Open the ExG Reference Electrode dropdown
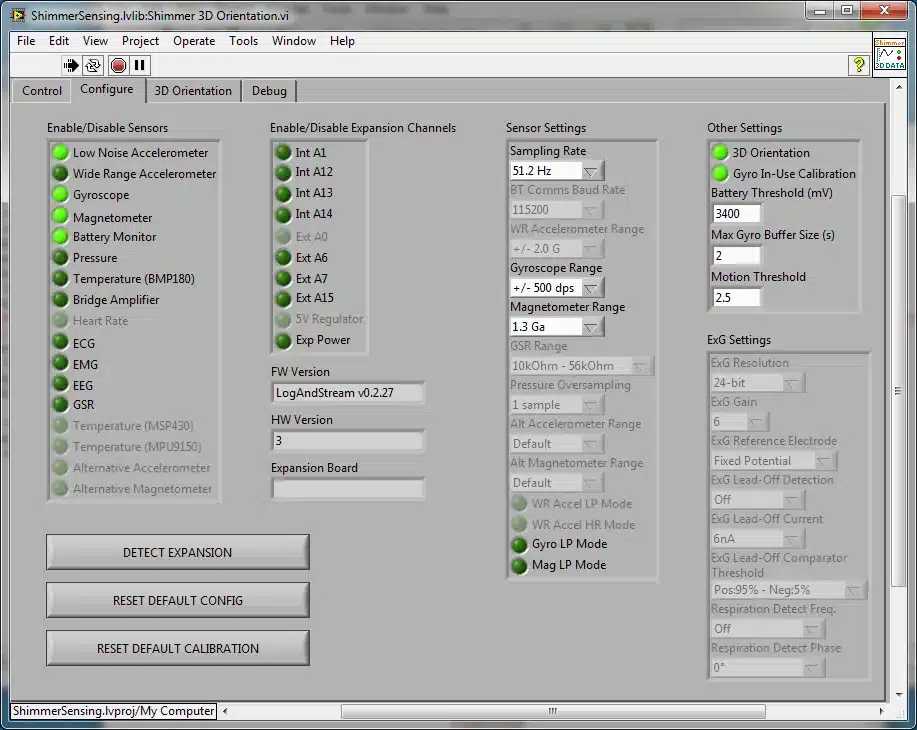 [774, 461]
